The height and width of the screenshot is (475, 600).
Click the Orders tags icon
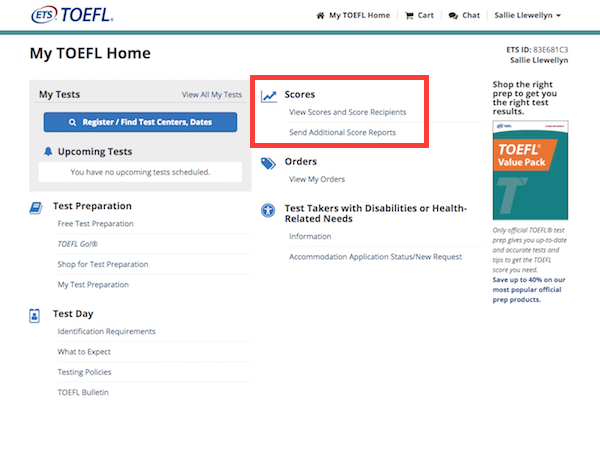click(268, 163)
